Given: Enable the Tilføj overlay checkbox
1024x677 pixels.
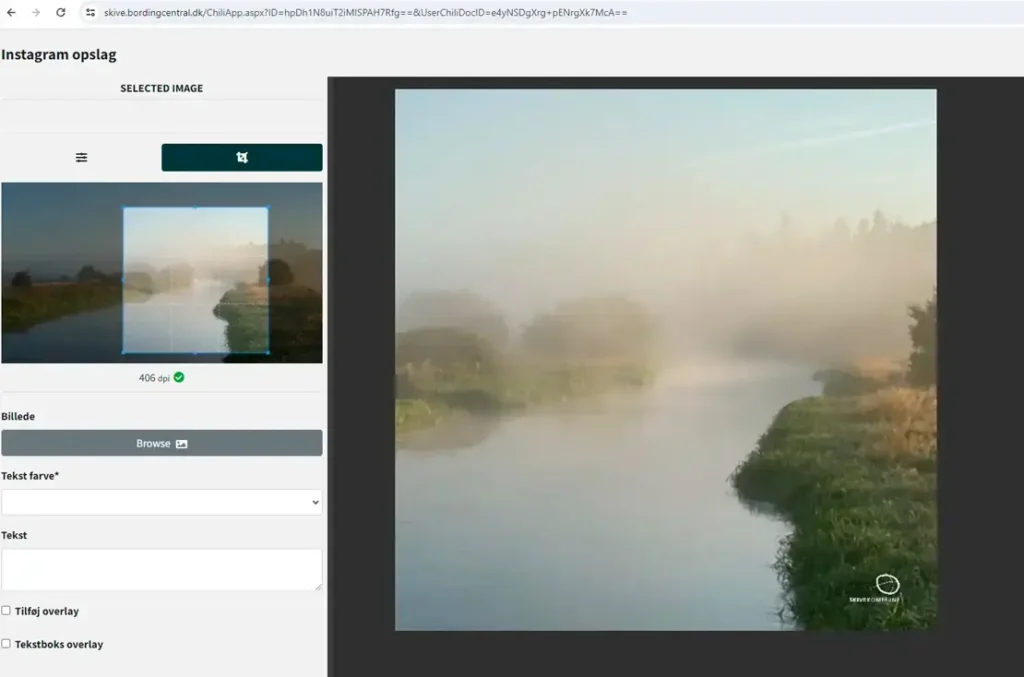Looking at the screenshot, I should [x=7, y=610].
